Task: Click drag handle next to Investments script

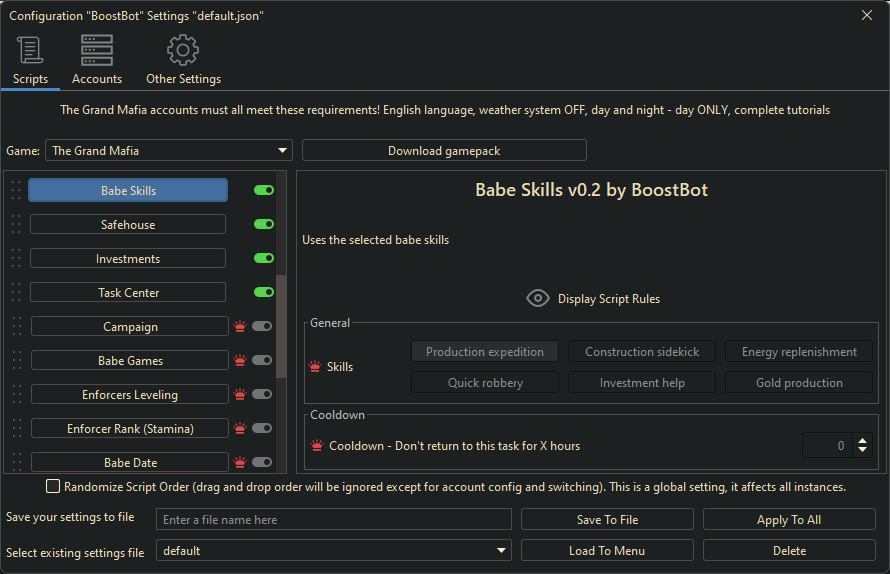Action: [16, 259]
